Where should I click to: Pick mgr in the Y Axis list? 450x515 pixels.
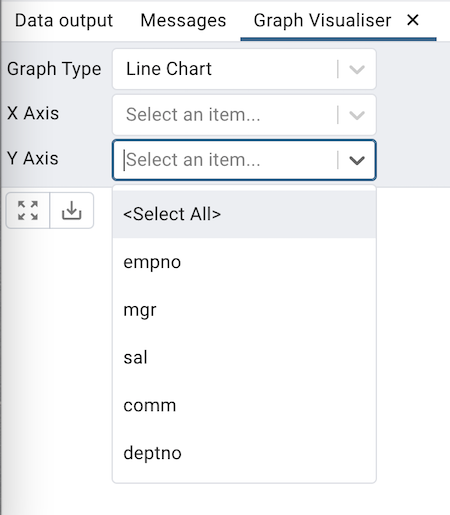tap(244, 310)
